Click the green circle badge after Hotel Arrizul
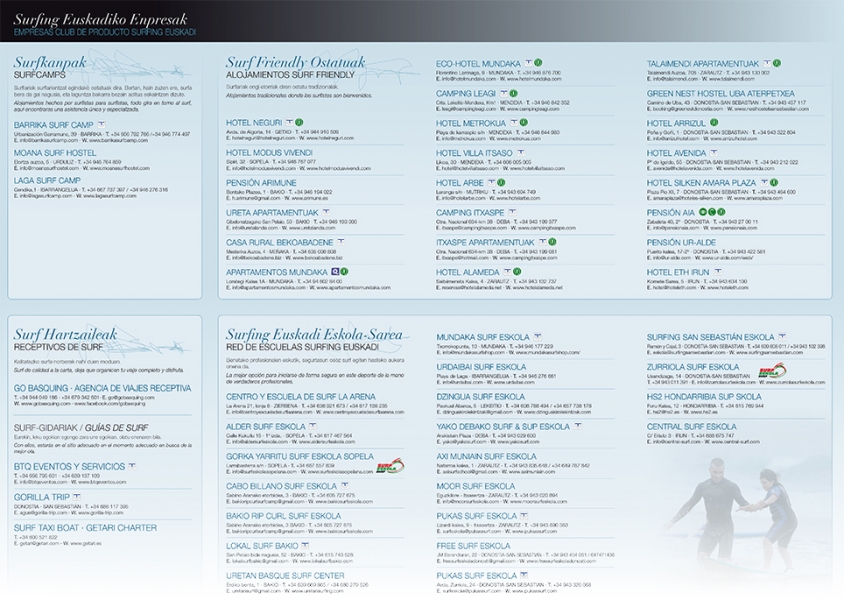 pyautogui.click(x=714, y=123)
